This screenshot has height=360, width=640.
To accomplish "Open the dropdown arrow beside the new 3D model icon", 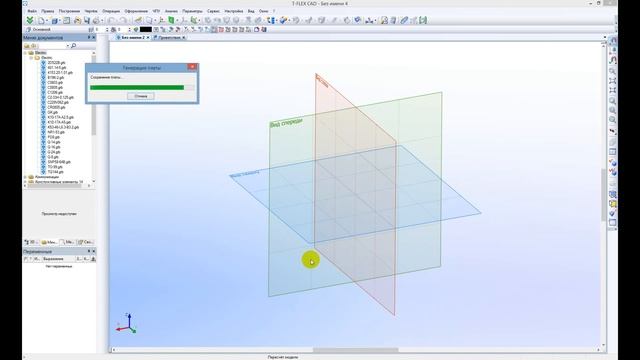I will click(60, 20).
